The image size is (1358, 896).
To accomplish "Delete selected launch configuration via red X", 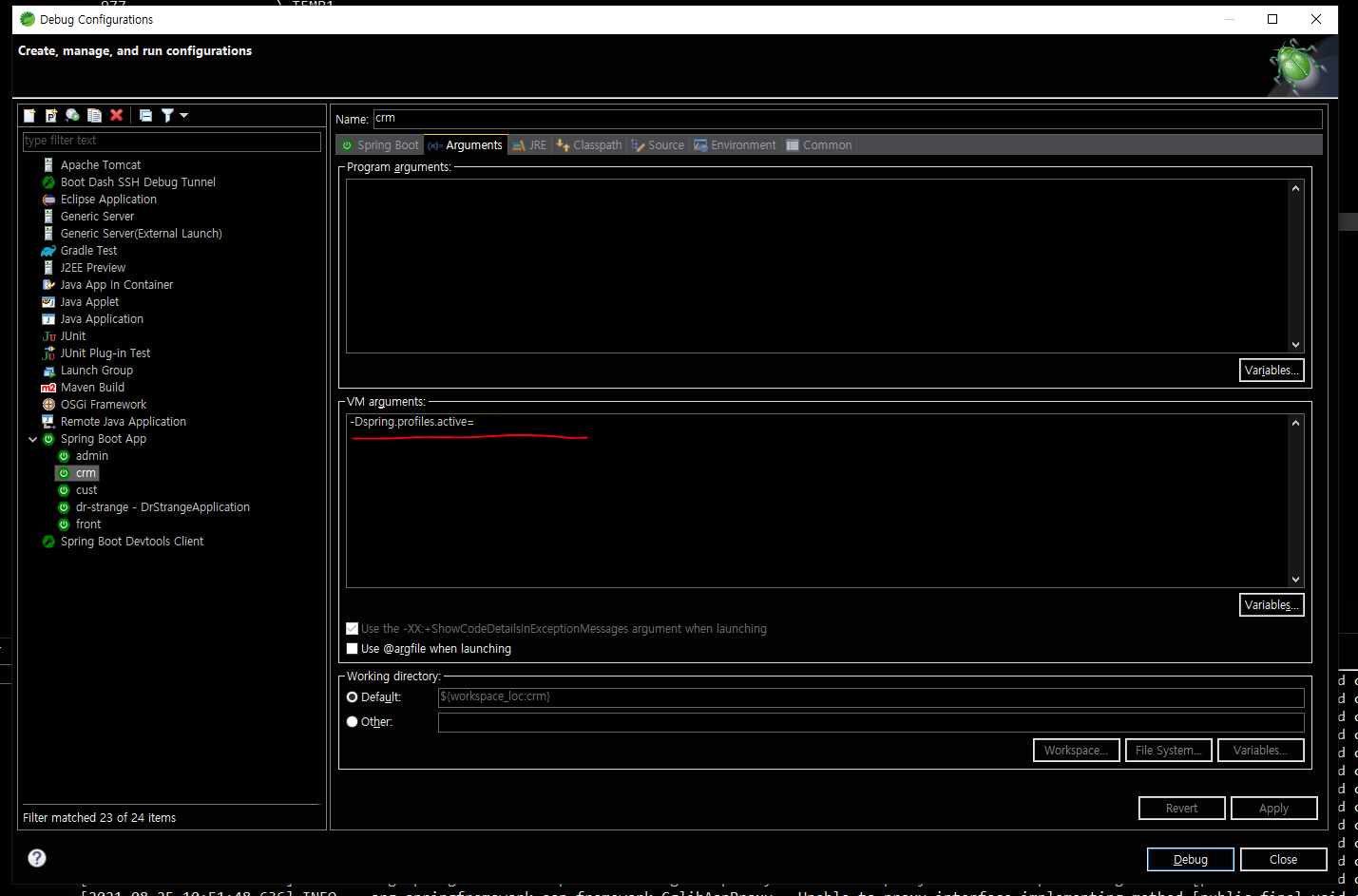I will click(116, 115).
